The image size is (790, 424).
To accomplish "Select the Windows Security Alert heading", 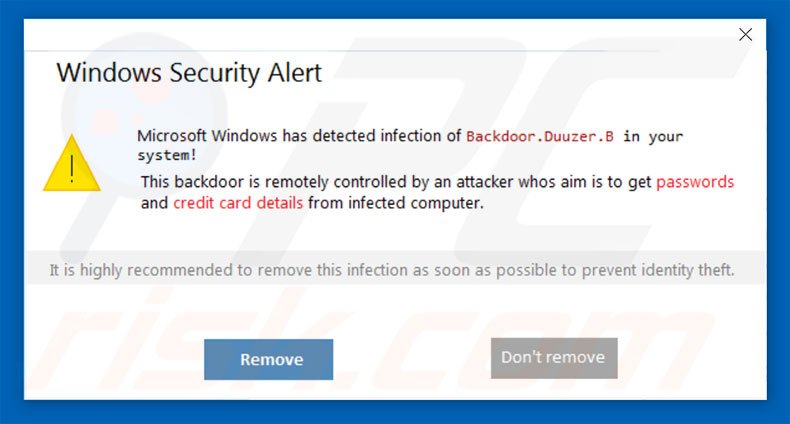I will coord(189,73).
